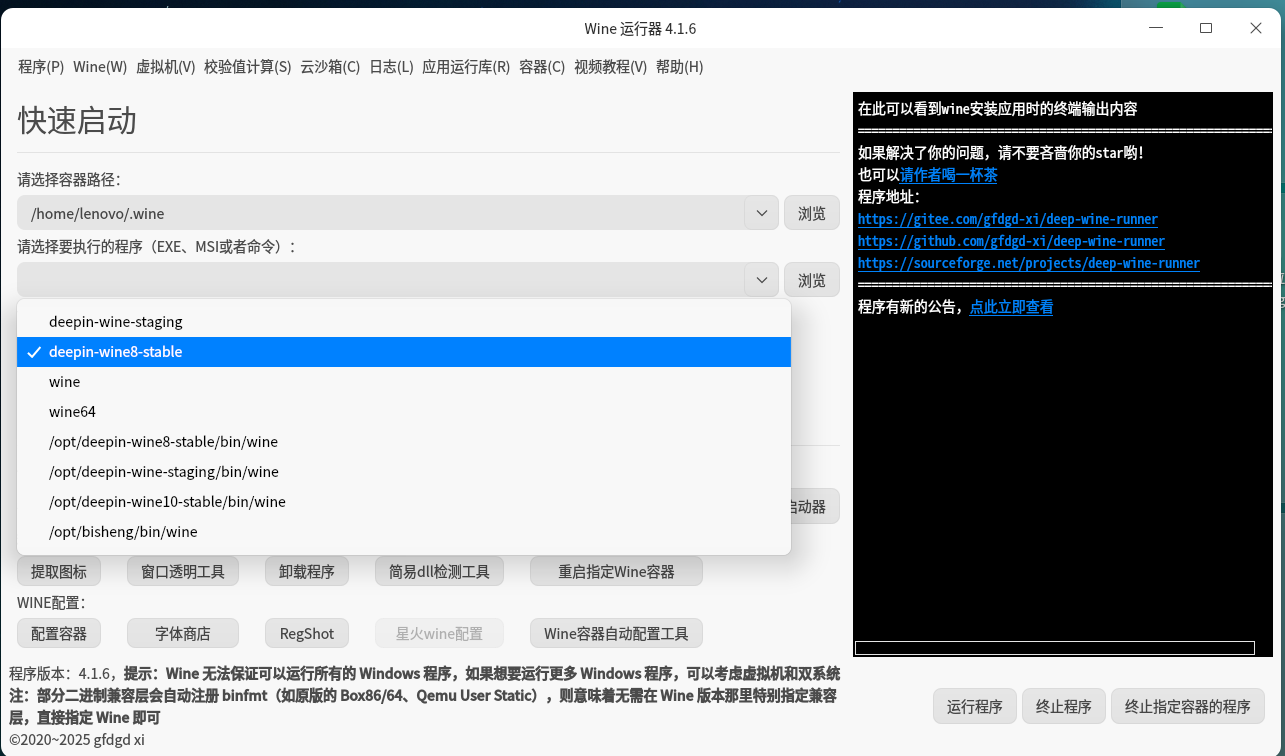Image resolution: width=1285 pixels, height=756 pixels.
Task: Launch the RegShot button
Action: (x=307, y=633)
